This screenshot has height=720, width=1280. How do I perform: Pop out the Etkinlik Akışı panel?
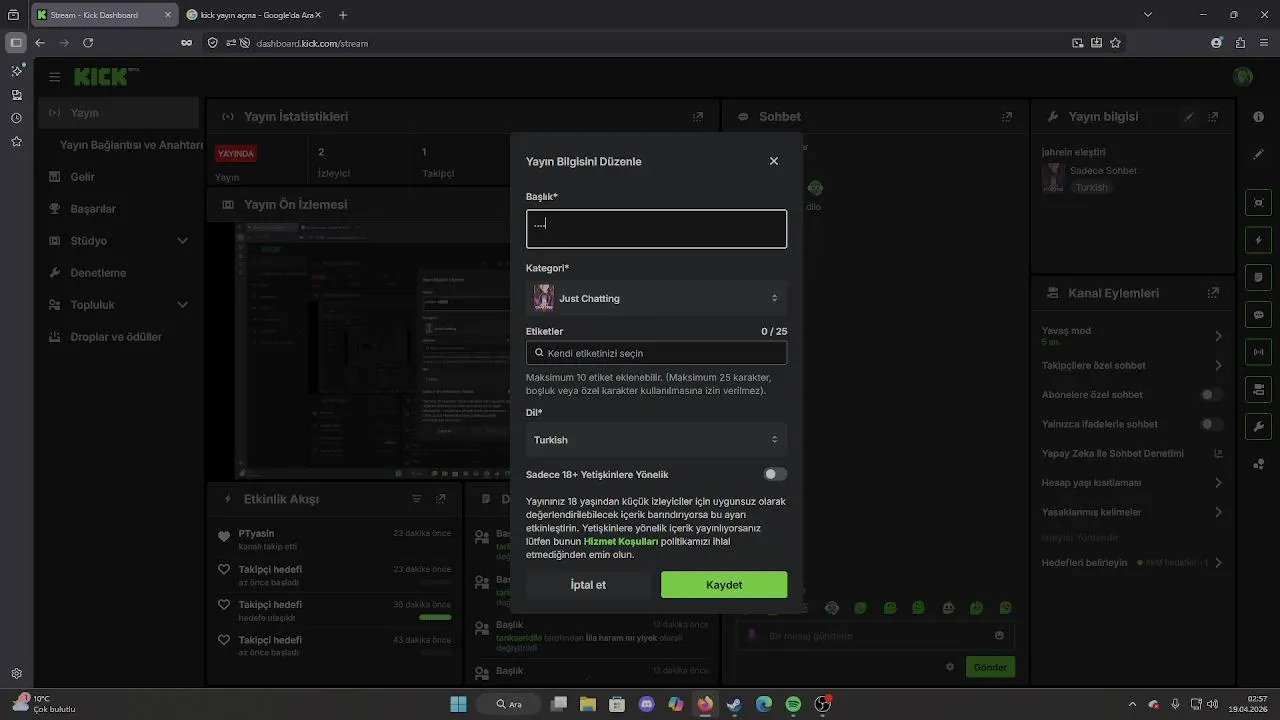441,499
